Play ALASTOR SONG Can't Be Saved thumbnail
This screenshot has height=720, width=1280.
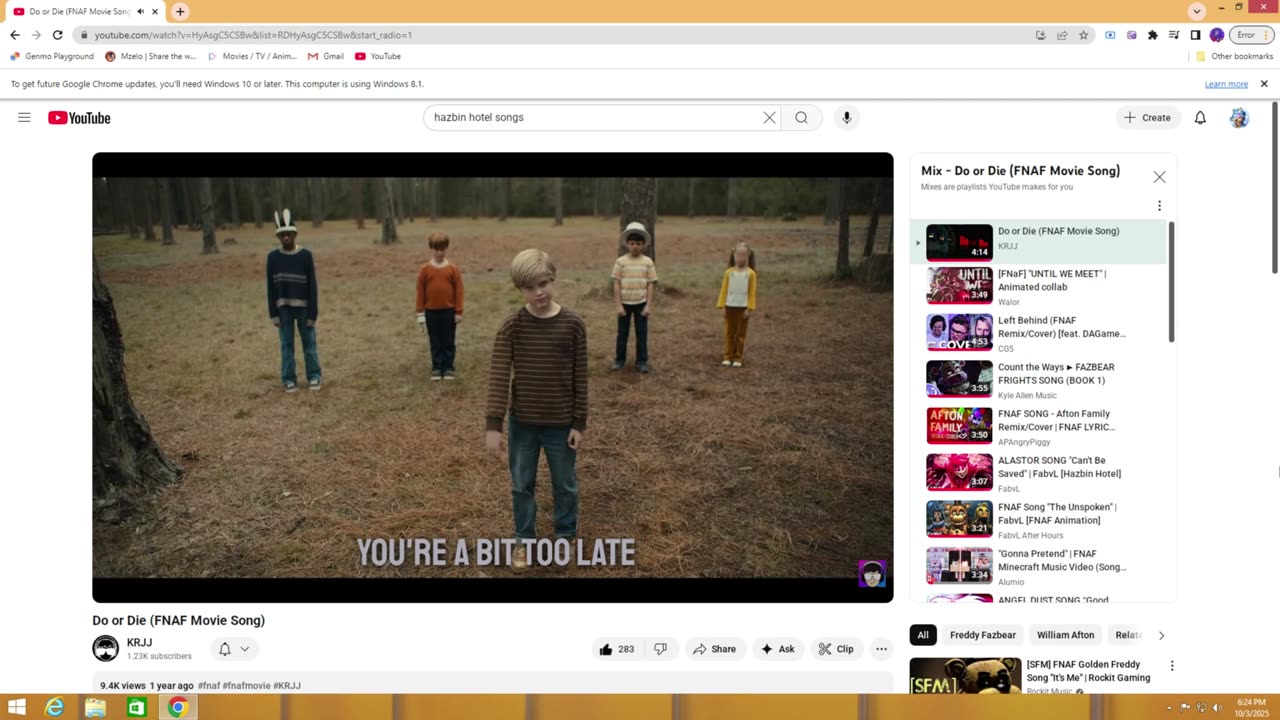(959, 472)
